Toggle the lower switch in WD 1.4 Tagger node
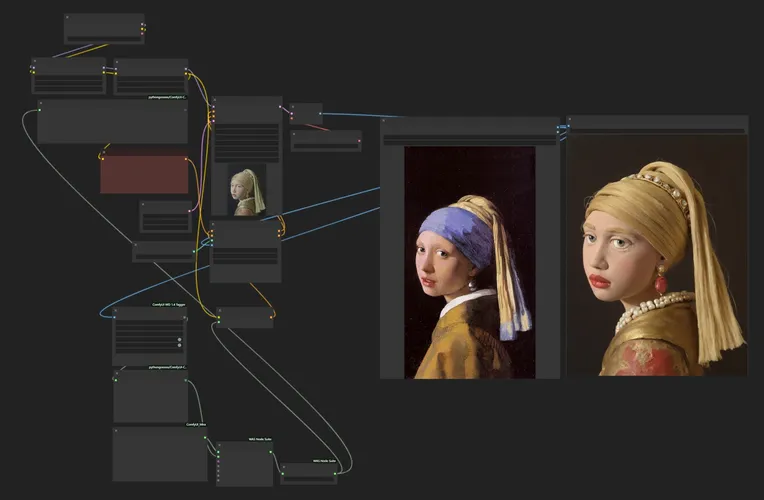764x500 pixels. pos(178,347)
